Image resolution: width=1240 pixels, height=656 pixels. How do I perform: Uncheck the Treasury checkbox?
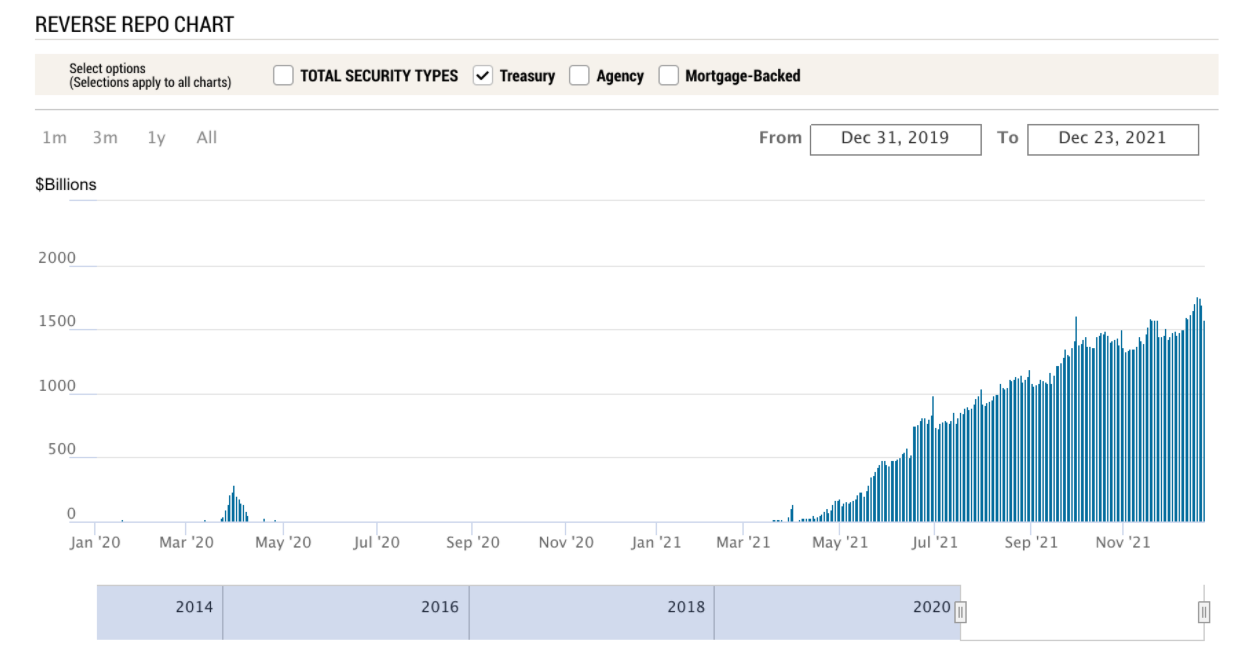483,76
